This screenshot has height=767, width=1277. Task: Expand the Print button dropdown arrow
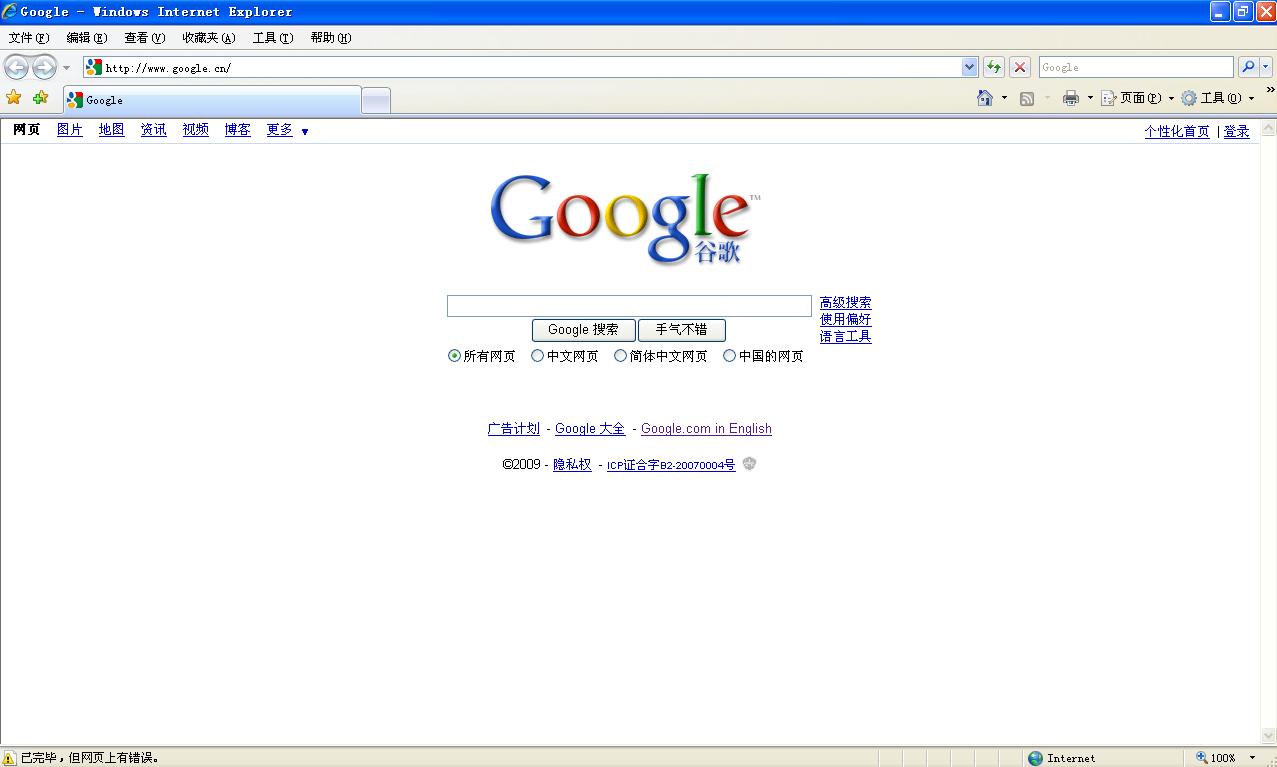(x=1090, y=98)
